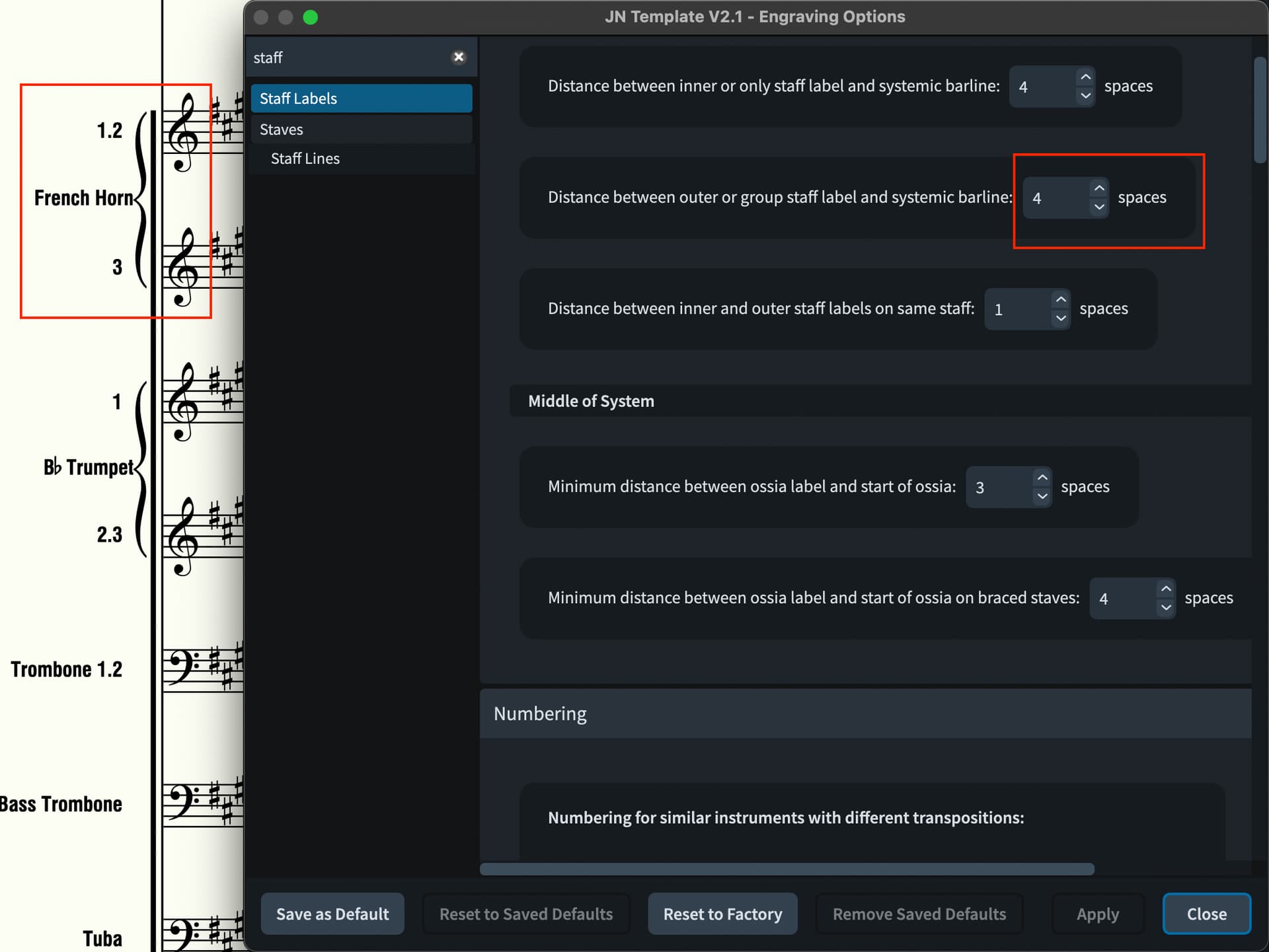
Task: Click Save as Default button
Action: pos(332,914)
